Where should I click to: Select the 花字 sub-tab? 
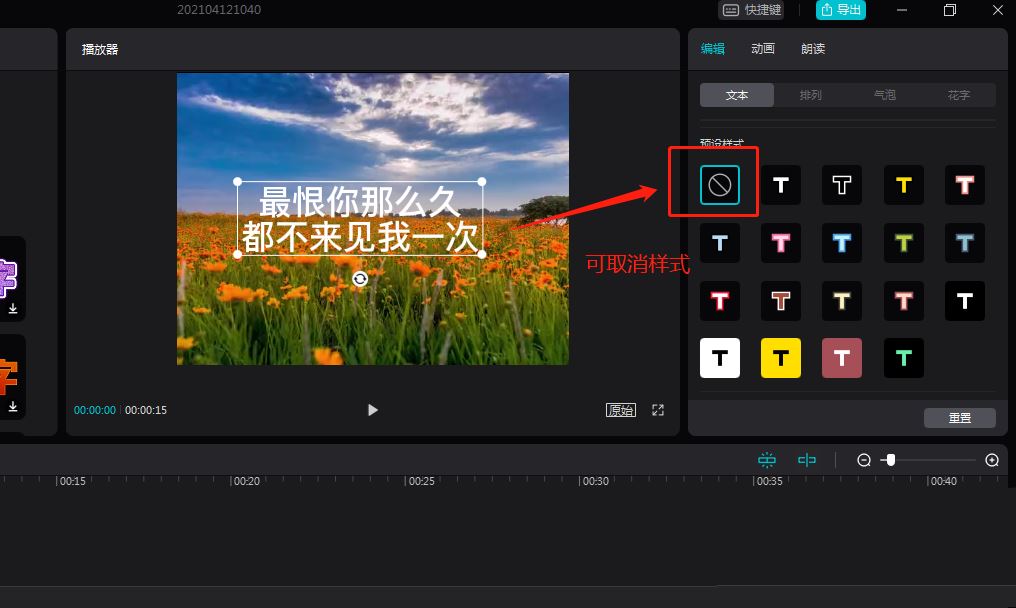(x=958, y=95)
